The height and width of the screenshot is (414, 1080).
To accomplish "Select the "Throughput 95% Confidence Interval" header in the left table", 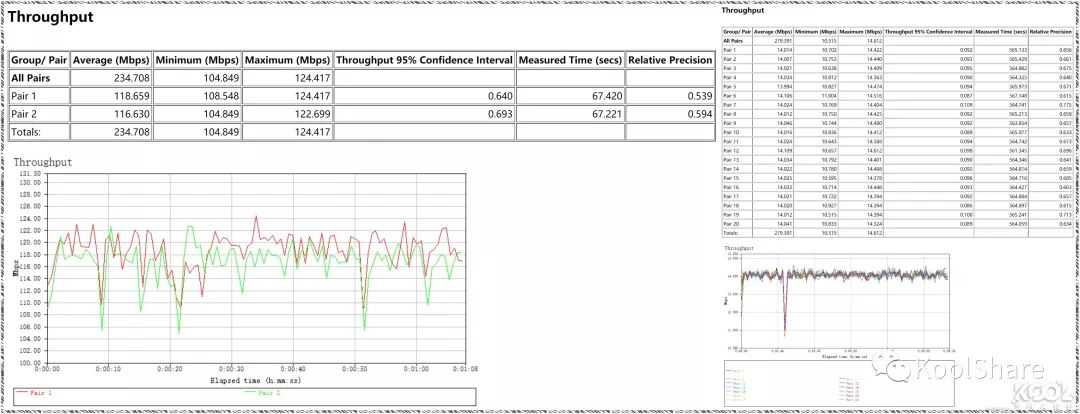I will click(x=424, y=60).
